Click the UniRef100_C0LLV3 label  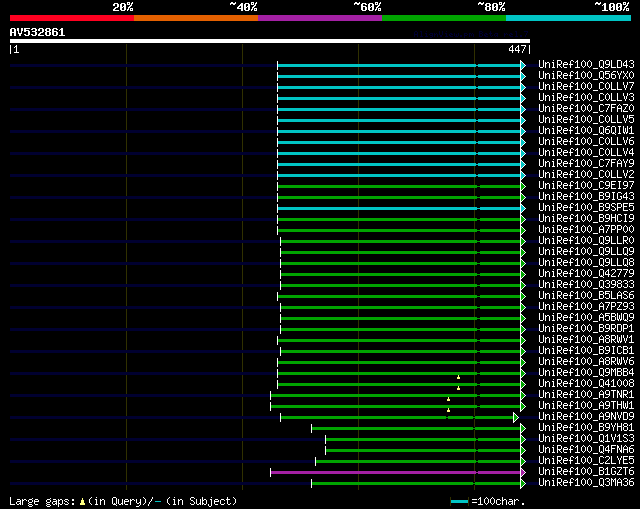pos(586,98)
